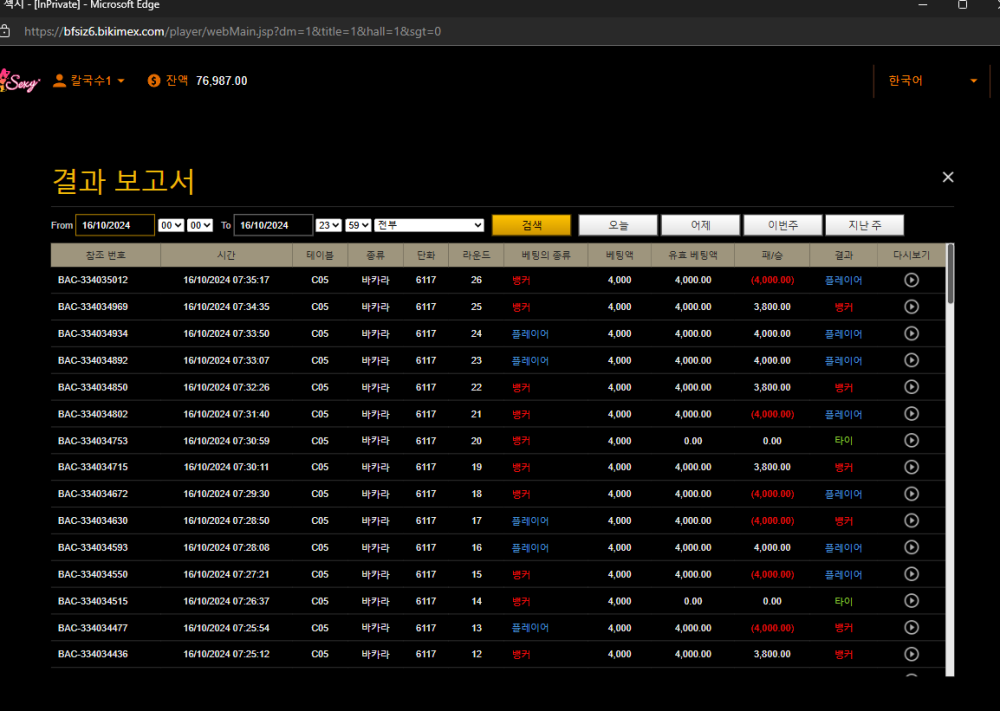
Task: Play replay for bet BAC-334034934
Action: point(911,334)
